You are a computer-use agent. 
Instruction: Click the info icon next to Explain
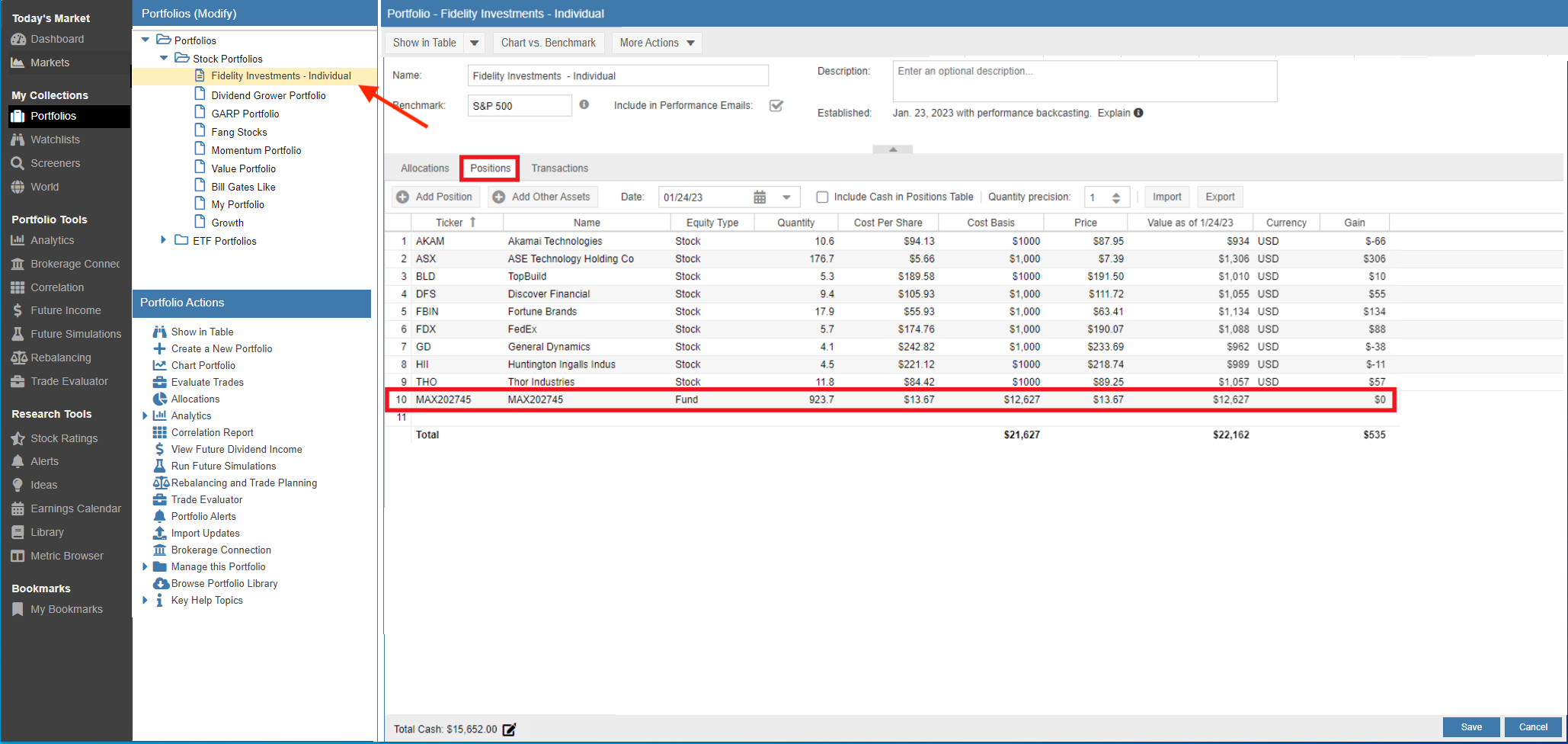pos(1138,113)
